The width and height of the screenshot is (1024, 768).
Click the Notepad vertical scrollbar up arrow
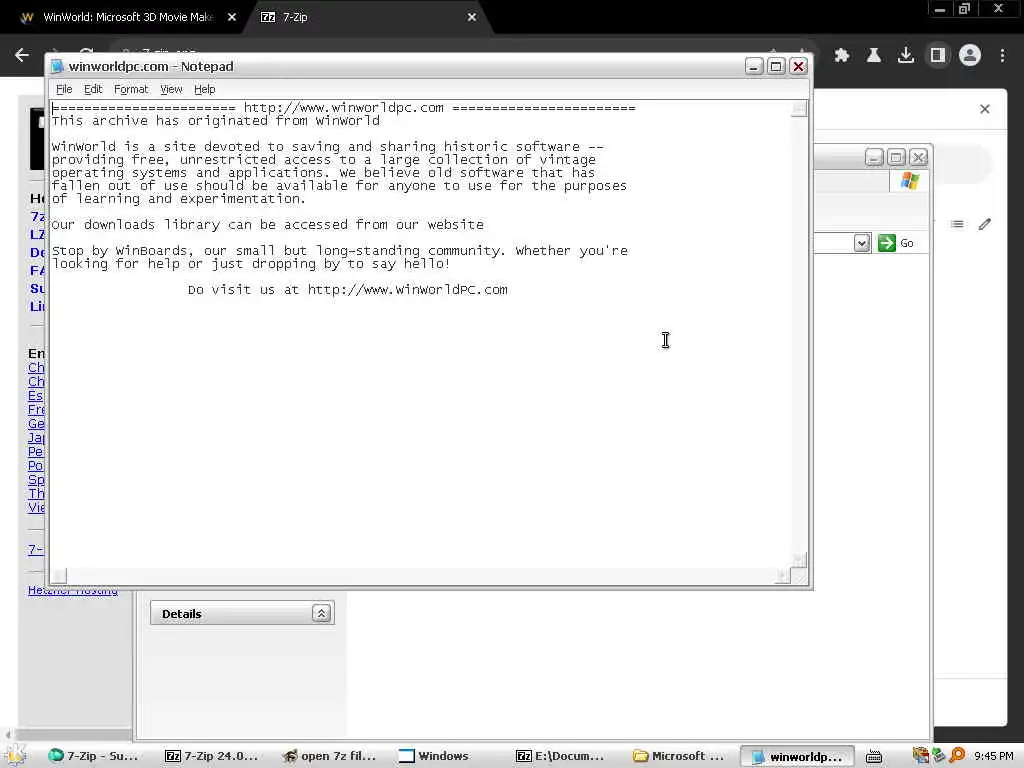[799, 109]
